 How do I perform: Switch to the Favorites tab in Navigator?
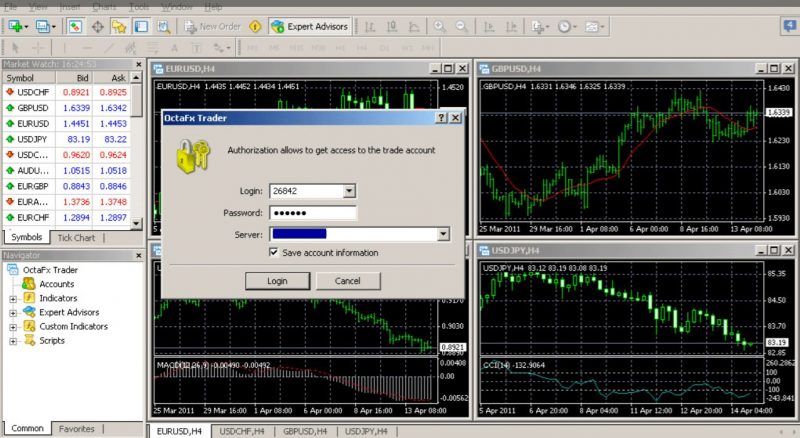point(77,429)
